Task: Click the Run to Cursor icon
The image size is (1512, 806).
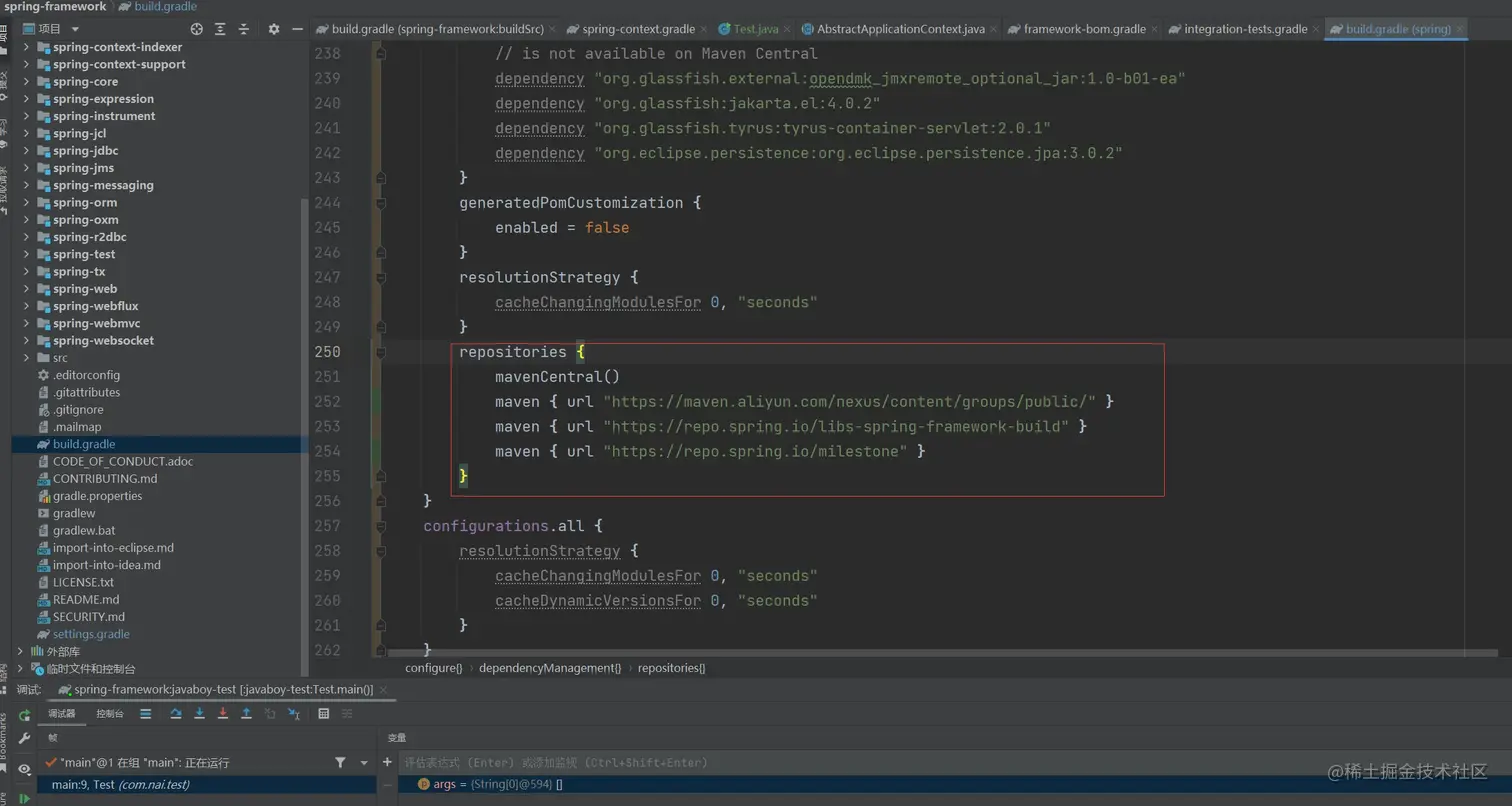Action: [x=293, y=714]
